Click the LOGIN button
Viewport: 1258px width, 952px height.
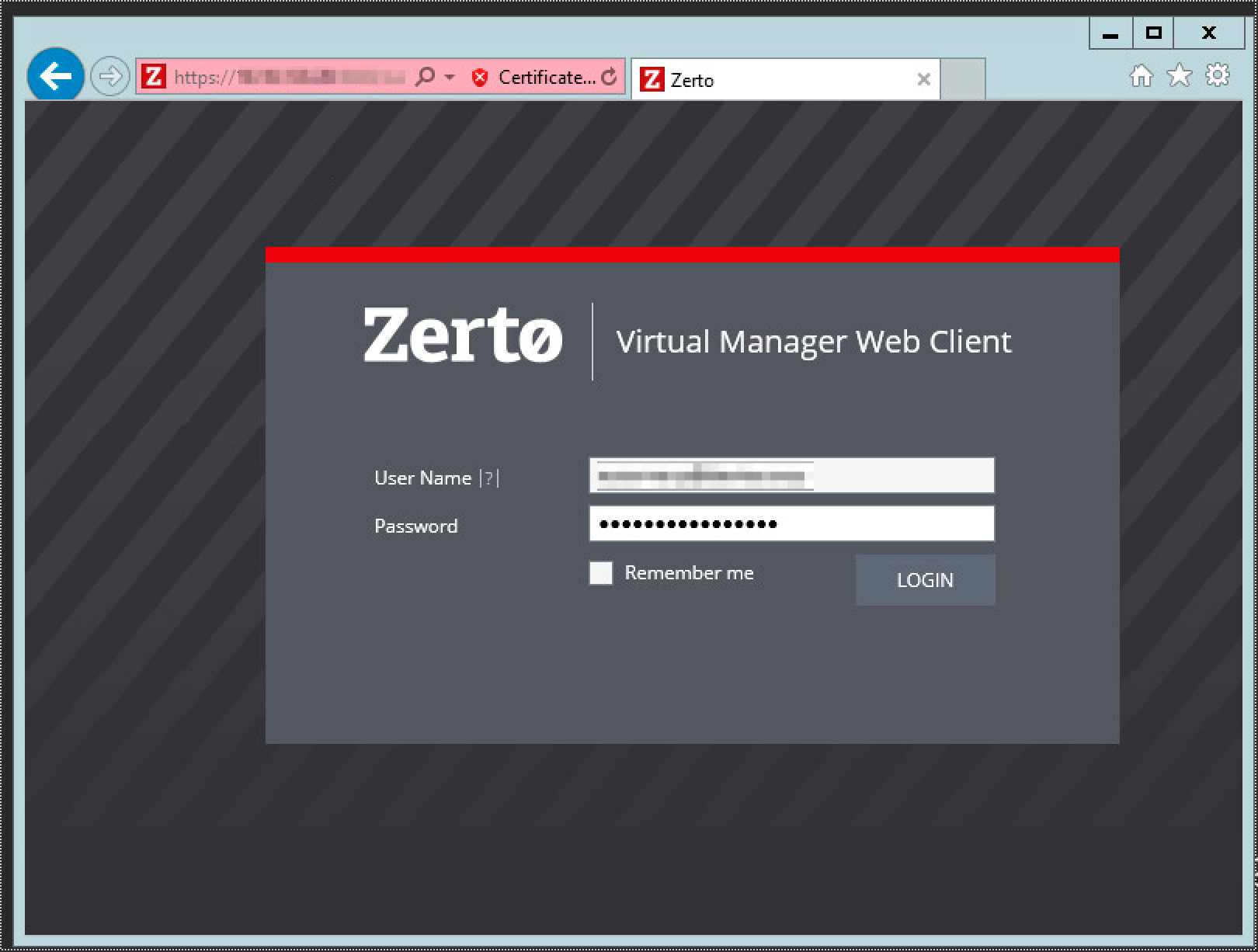coord(925,580)
